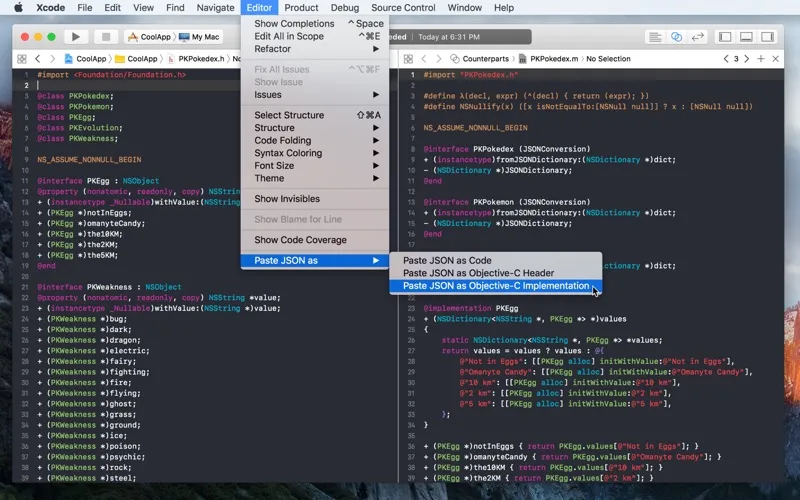Expand the Font Size submenu
This screenshot has height=500, width=800.
(x=315, y=166)
